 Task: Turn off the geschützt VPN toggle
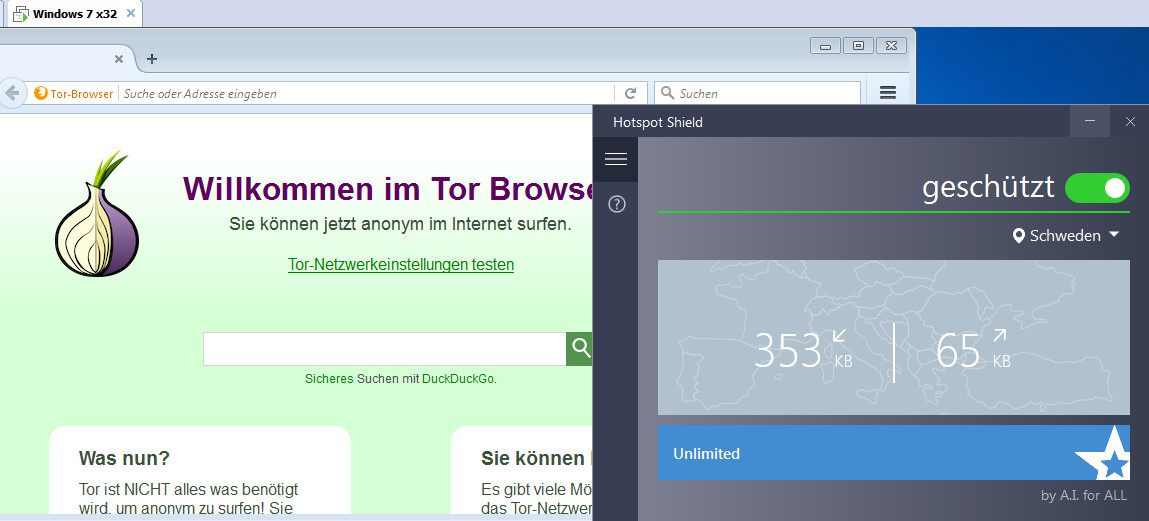[1097, 188]
